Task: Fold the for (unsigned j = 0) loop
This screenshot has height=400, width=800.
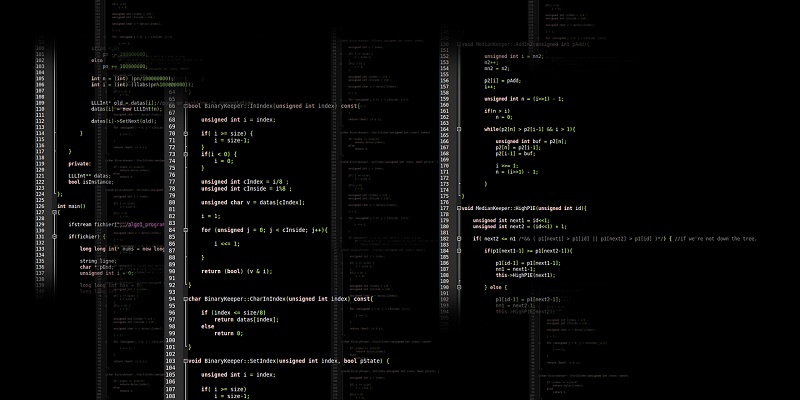Action: (x=186, y=229)
